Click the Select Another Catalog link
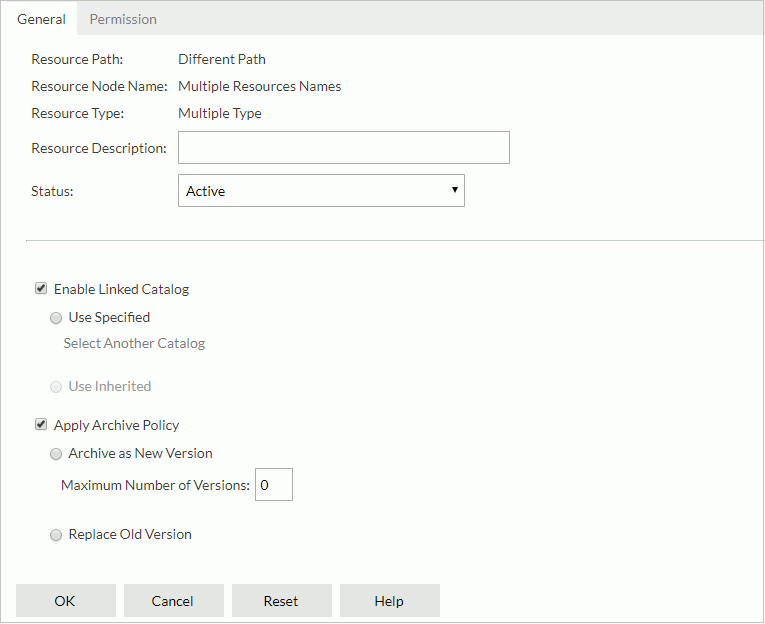Viewport: 765px width, 624px height. point(134,343)
